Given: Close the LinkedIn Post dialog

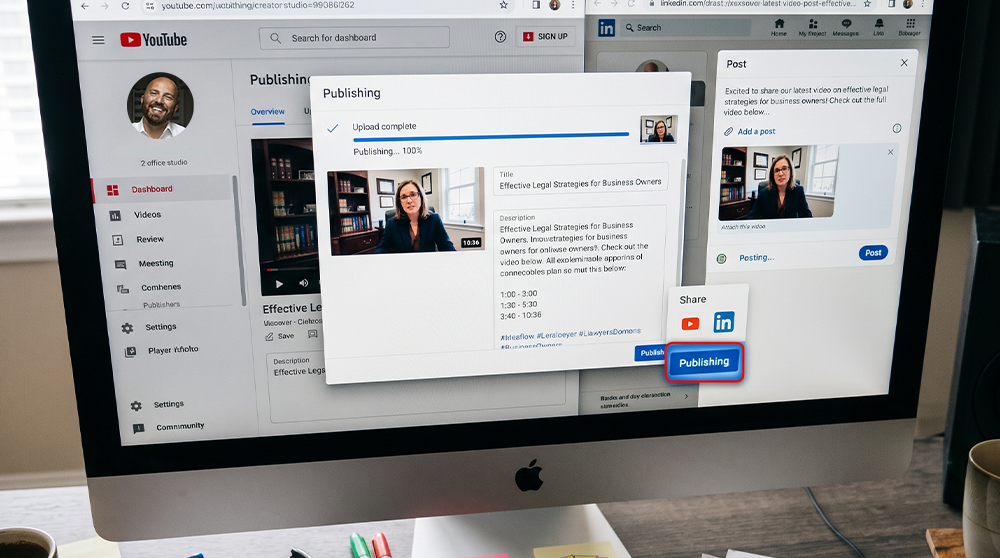Looking at the screenshot, I should coord(904,62).
